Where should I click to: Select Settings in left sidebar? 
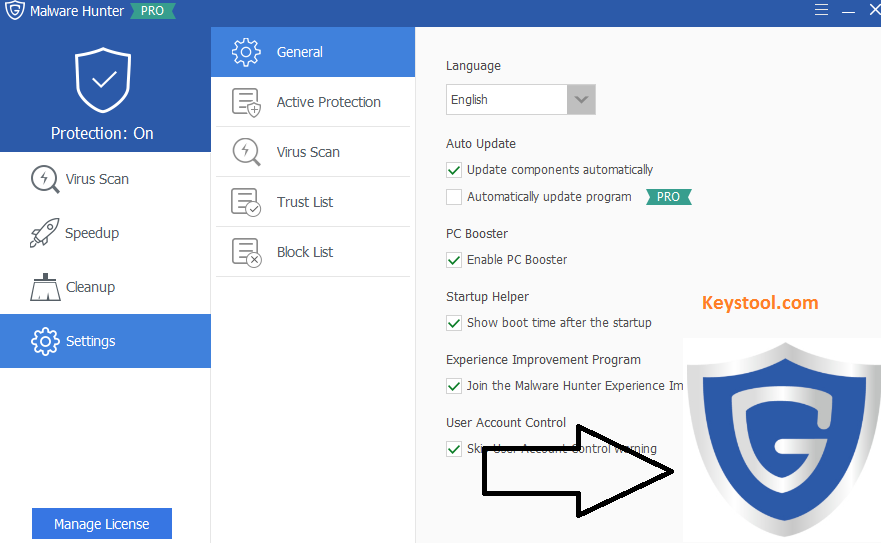pyautogui.click(x=105, y=341)
